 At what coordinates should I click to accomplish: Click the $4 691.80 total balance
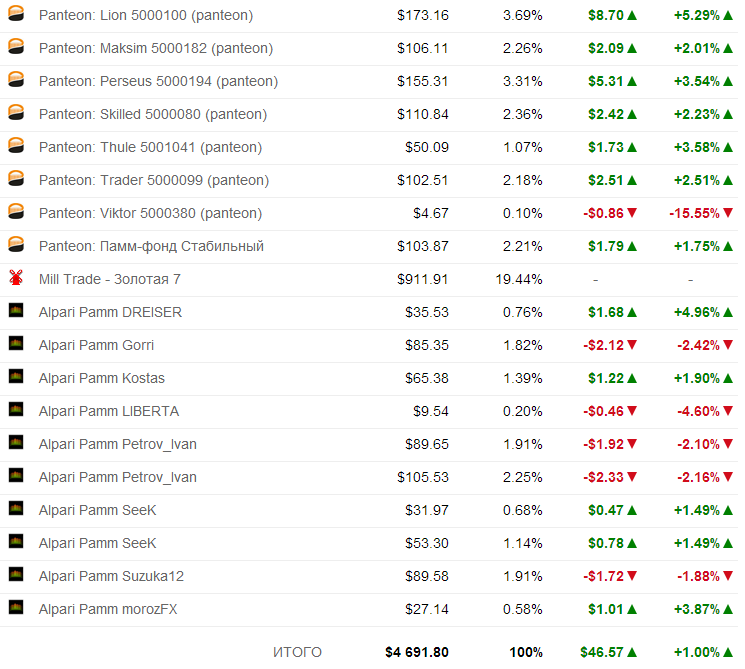pos(417,652)
